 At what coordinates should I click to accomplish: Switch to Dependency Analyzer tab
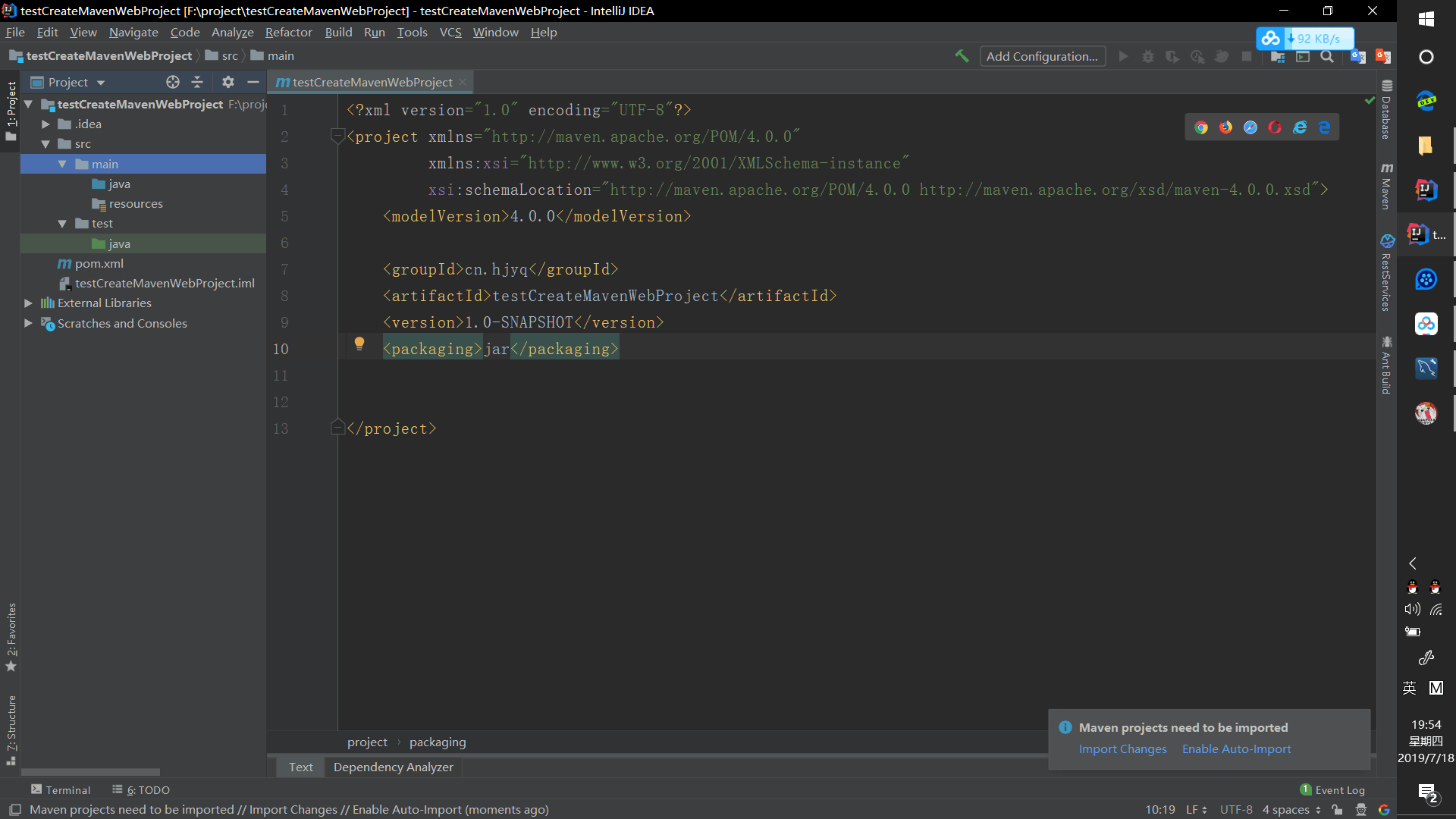[393, 767]
